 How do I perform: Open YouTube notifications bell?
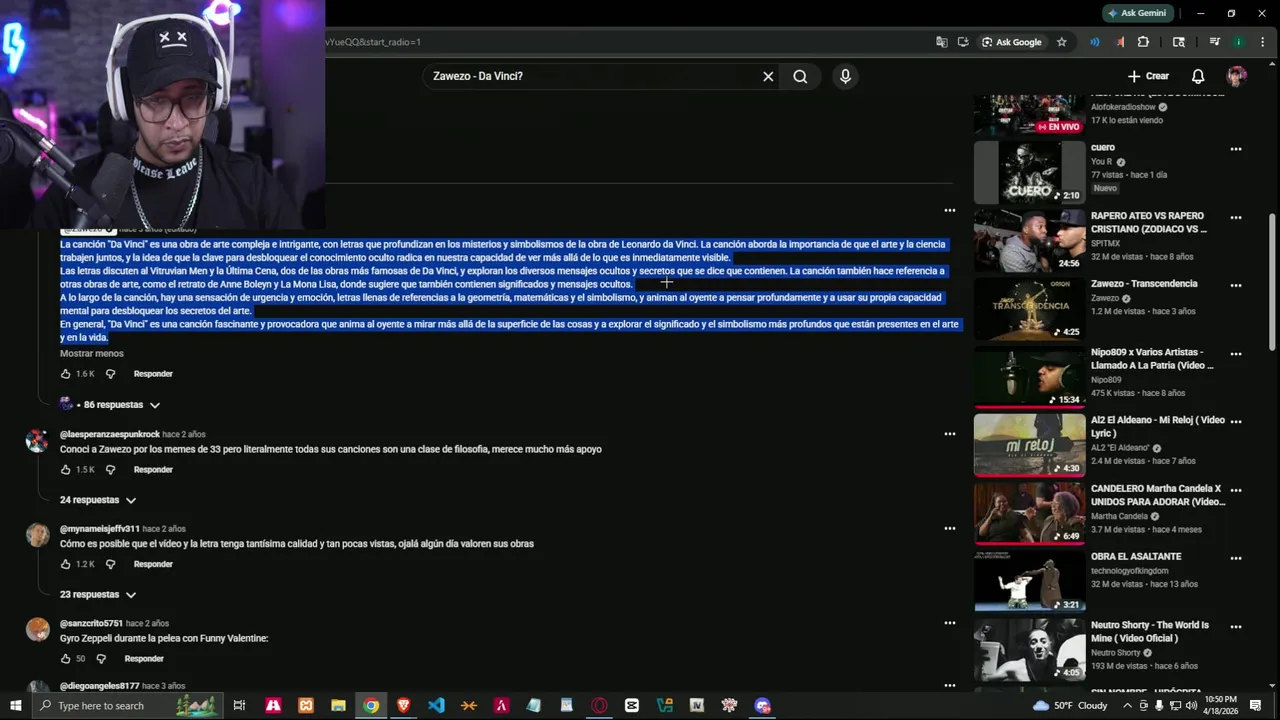point(1198,76)
